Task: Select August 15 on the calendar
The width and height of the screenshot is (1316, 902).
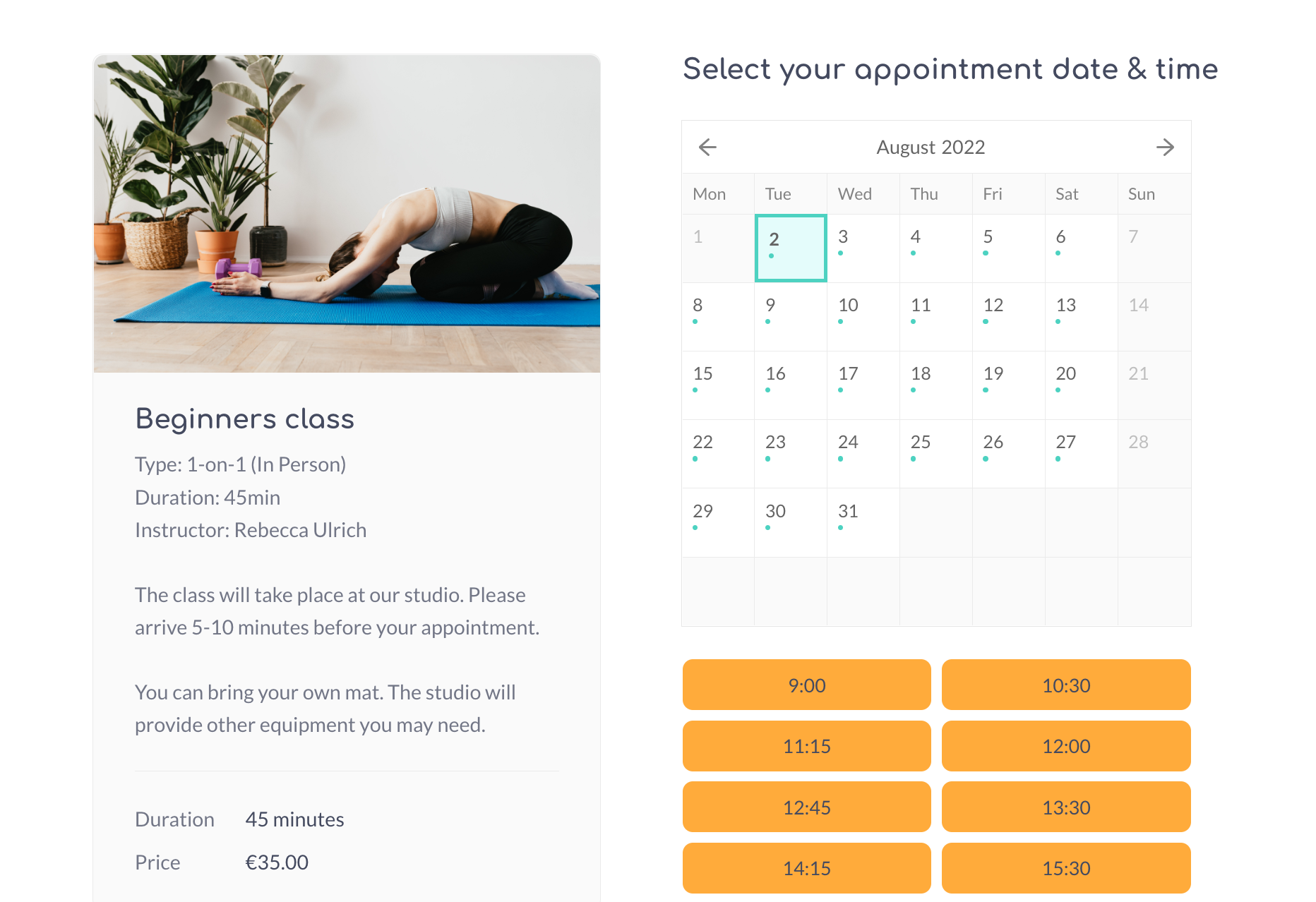Action: [718, 385]
